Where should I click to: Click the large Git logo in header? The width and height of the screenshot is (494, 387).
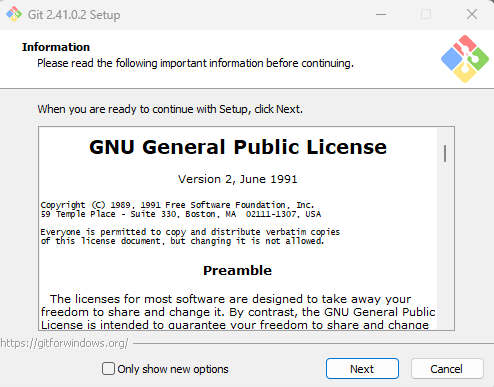pos(465,59)
